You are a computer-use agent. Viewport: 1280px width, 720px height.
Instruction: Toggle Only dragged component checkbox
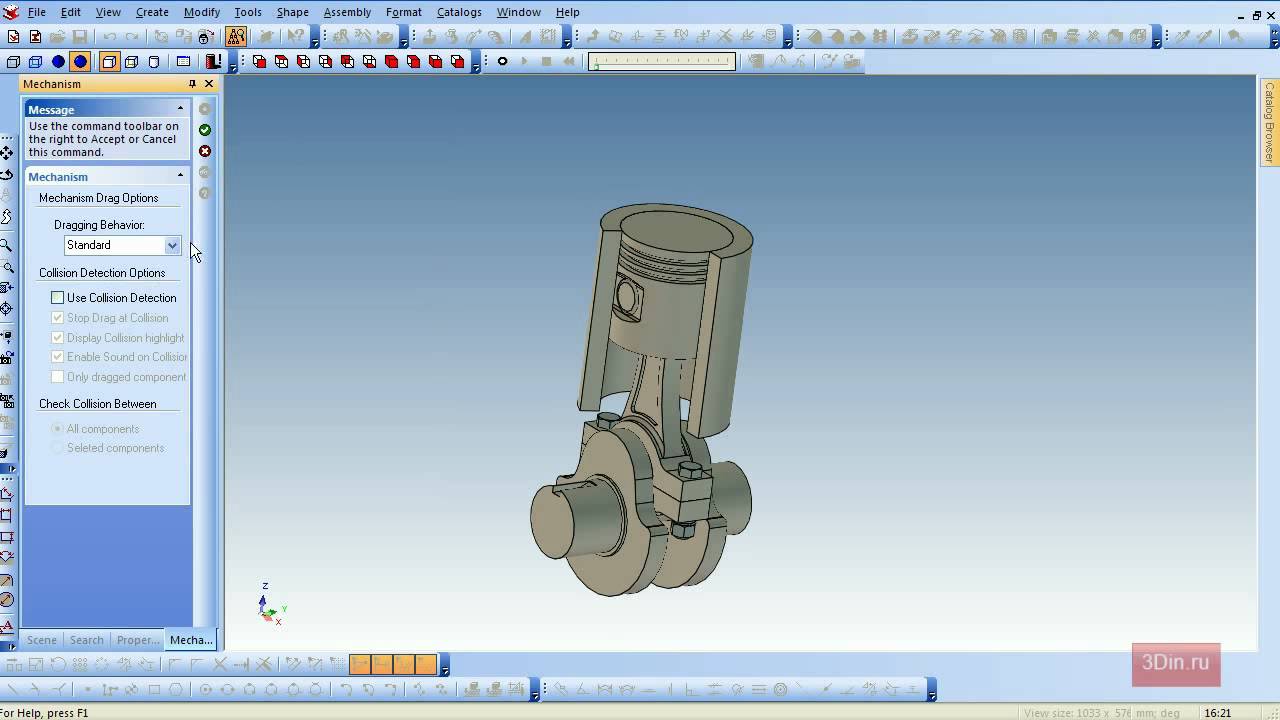57,377
